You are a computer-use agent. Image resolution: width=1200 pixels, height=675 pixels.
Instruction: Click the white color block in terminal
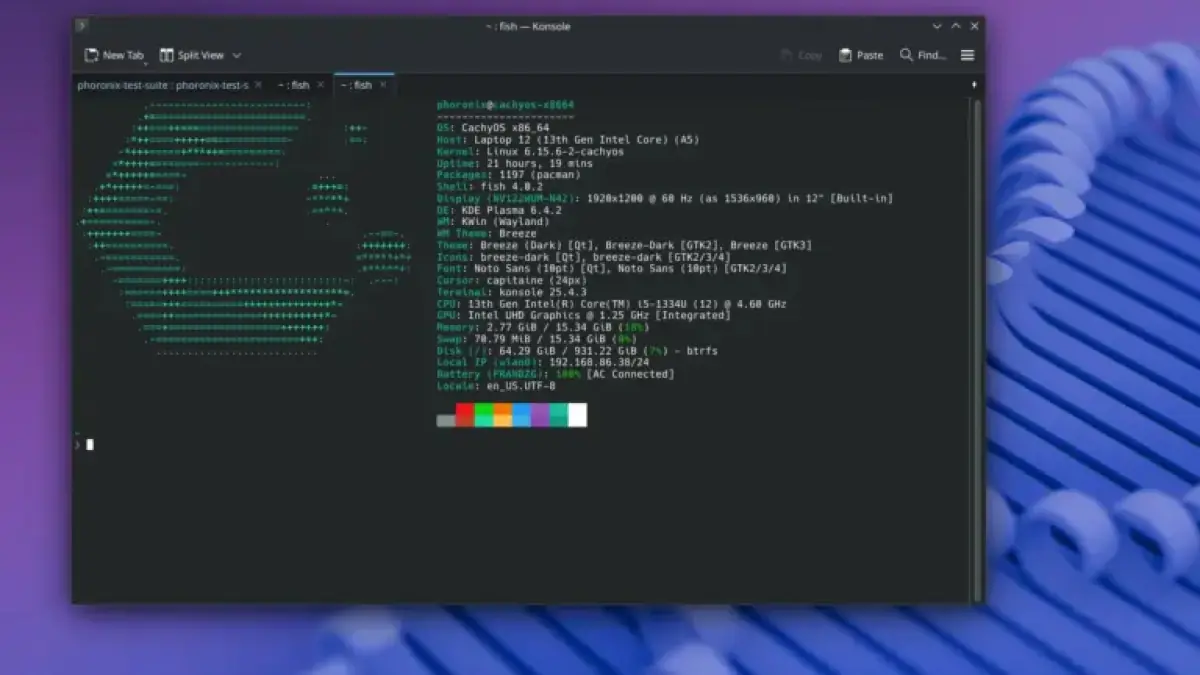(577, 415)
